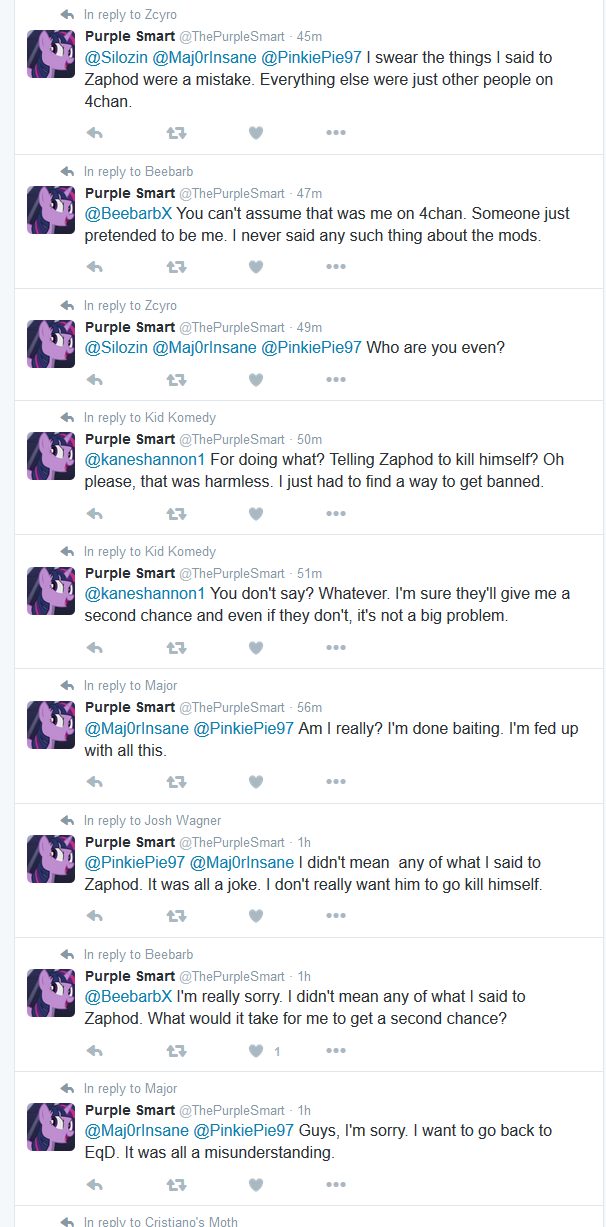Reply to the 45m tweet about 4chan

[96, 133]
